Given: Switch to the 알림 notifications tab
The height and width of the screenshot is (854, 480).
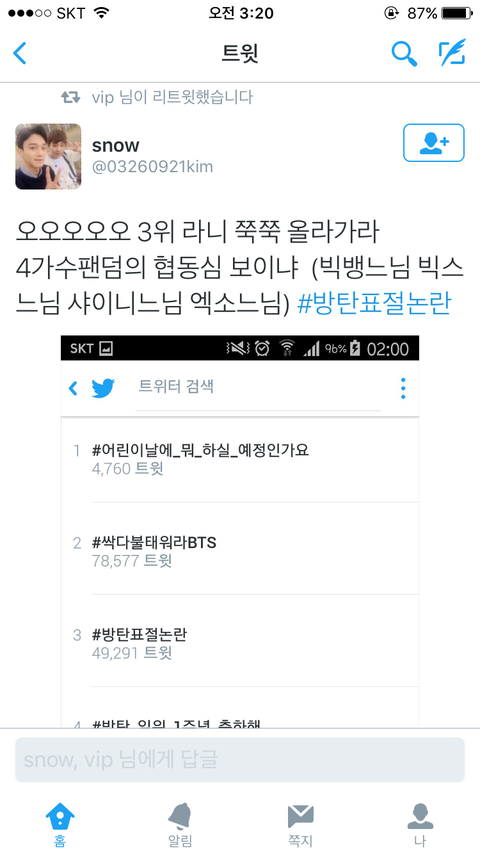Looking at the screenshot, I should pos(180,826).
